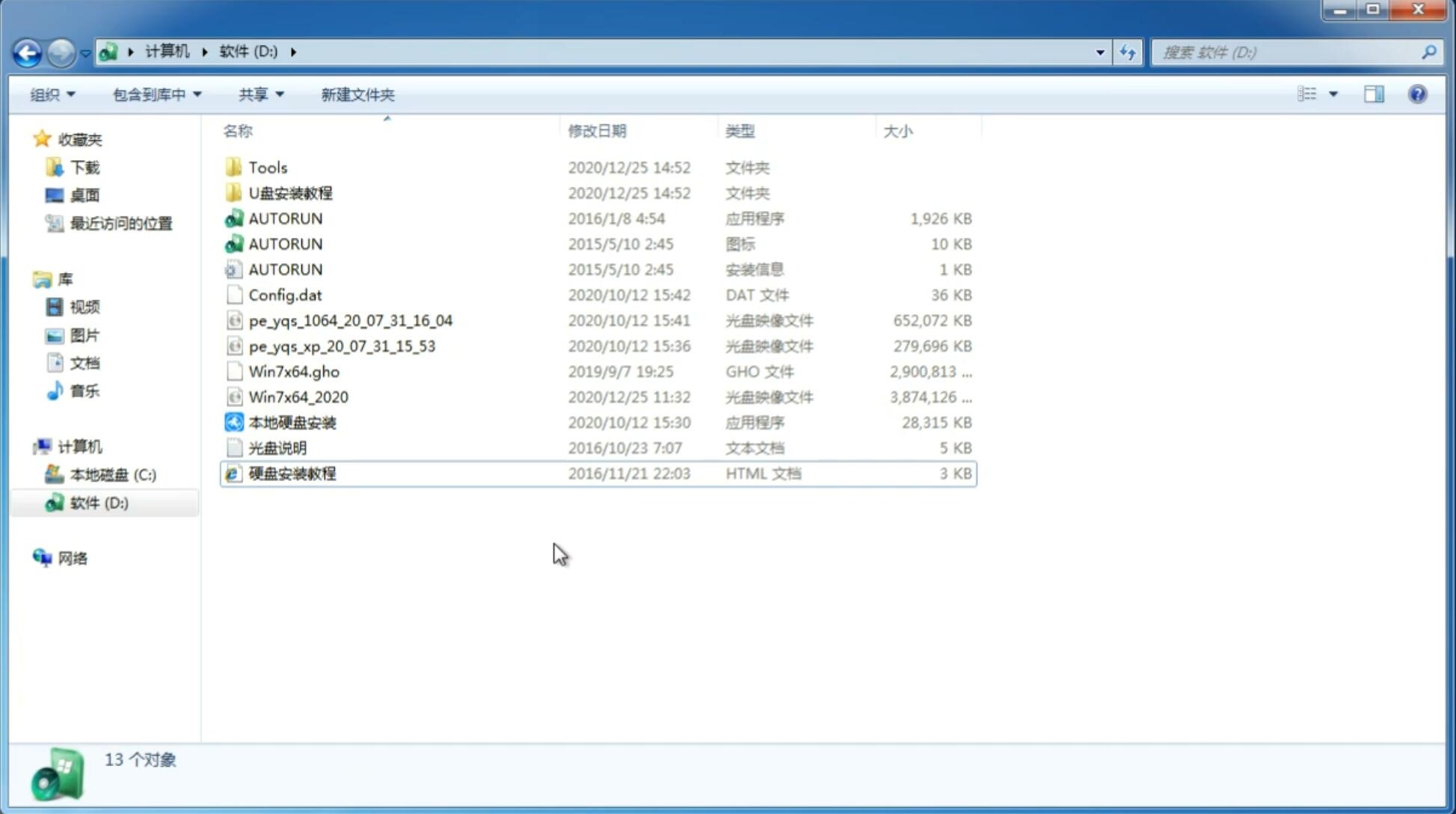Open Win7x64_2020 disc image file
Image resolution: width=1456 pixels, height=814 pixels.
pos(298,397)
